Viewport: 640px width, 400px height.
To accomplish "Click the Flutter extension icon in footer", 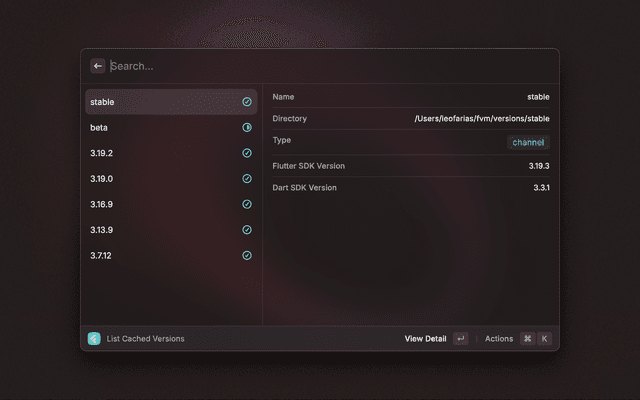I will click(94, 339).
